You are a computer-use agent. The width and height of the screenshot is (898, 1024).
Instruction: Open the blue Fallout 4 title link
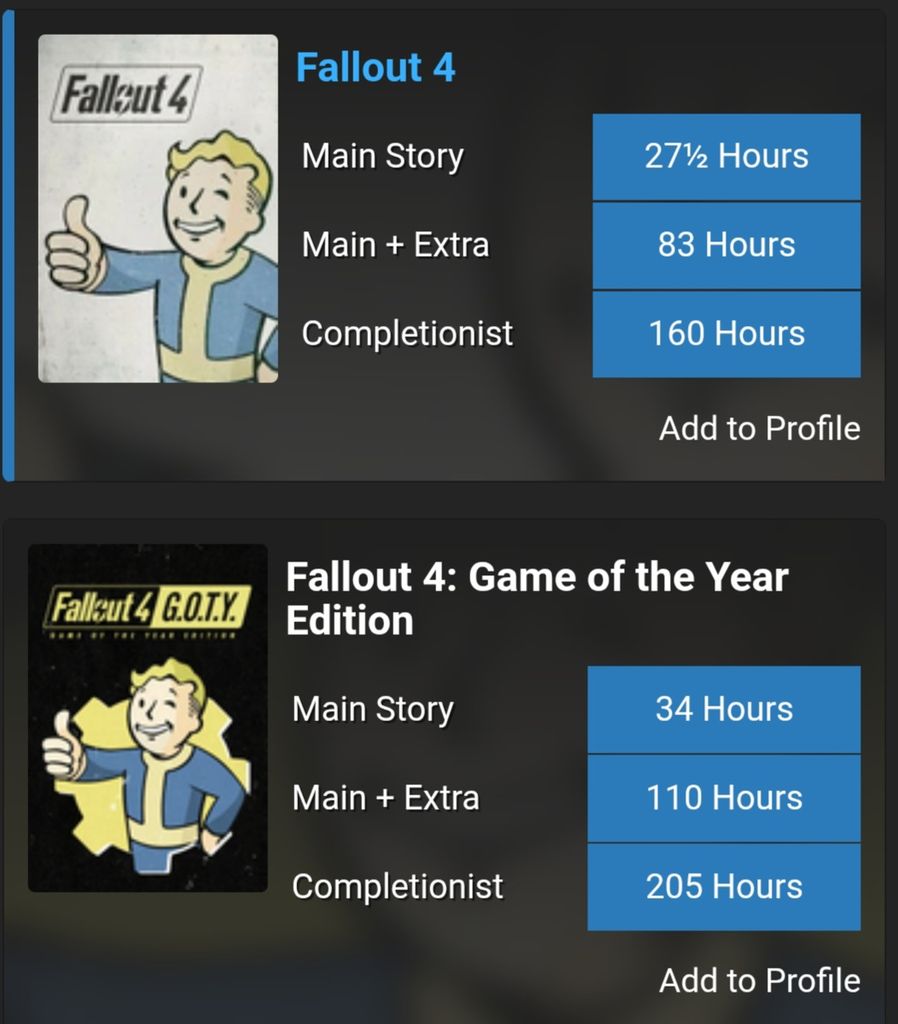tap(375, 68)
